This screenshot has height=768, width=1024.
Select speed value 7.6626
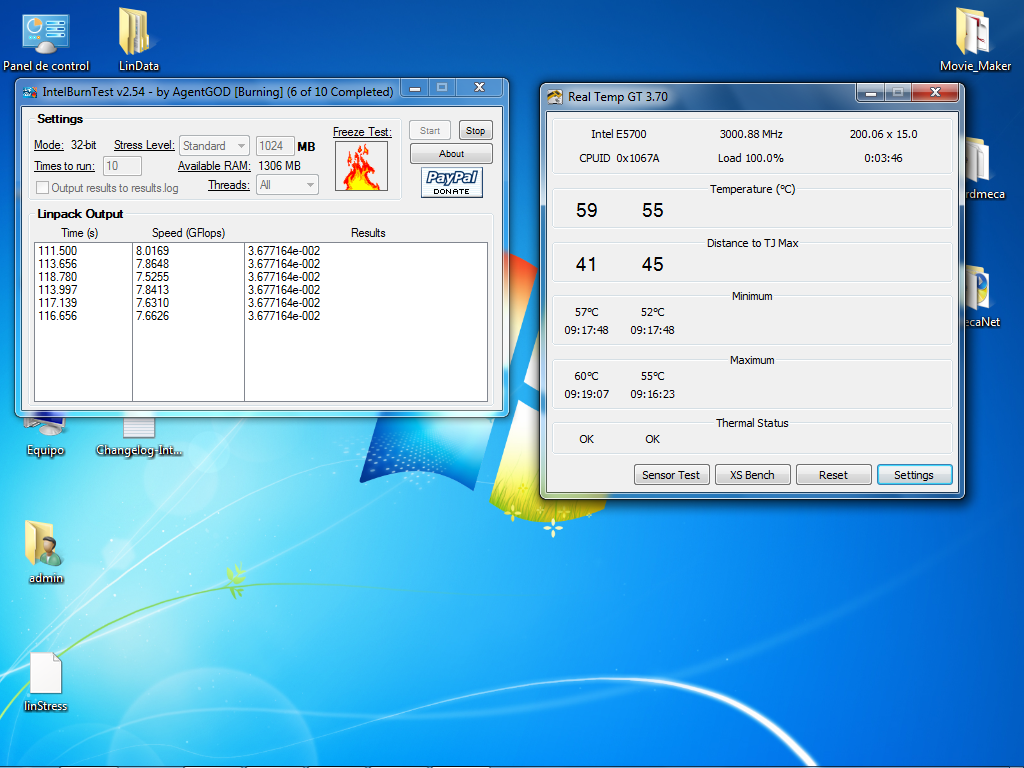(152, 316)
